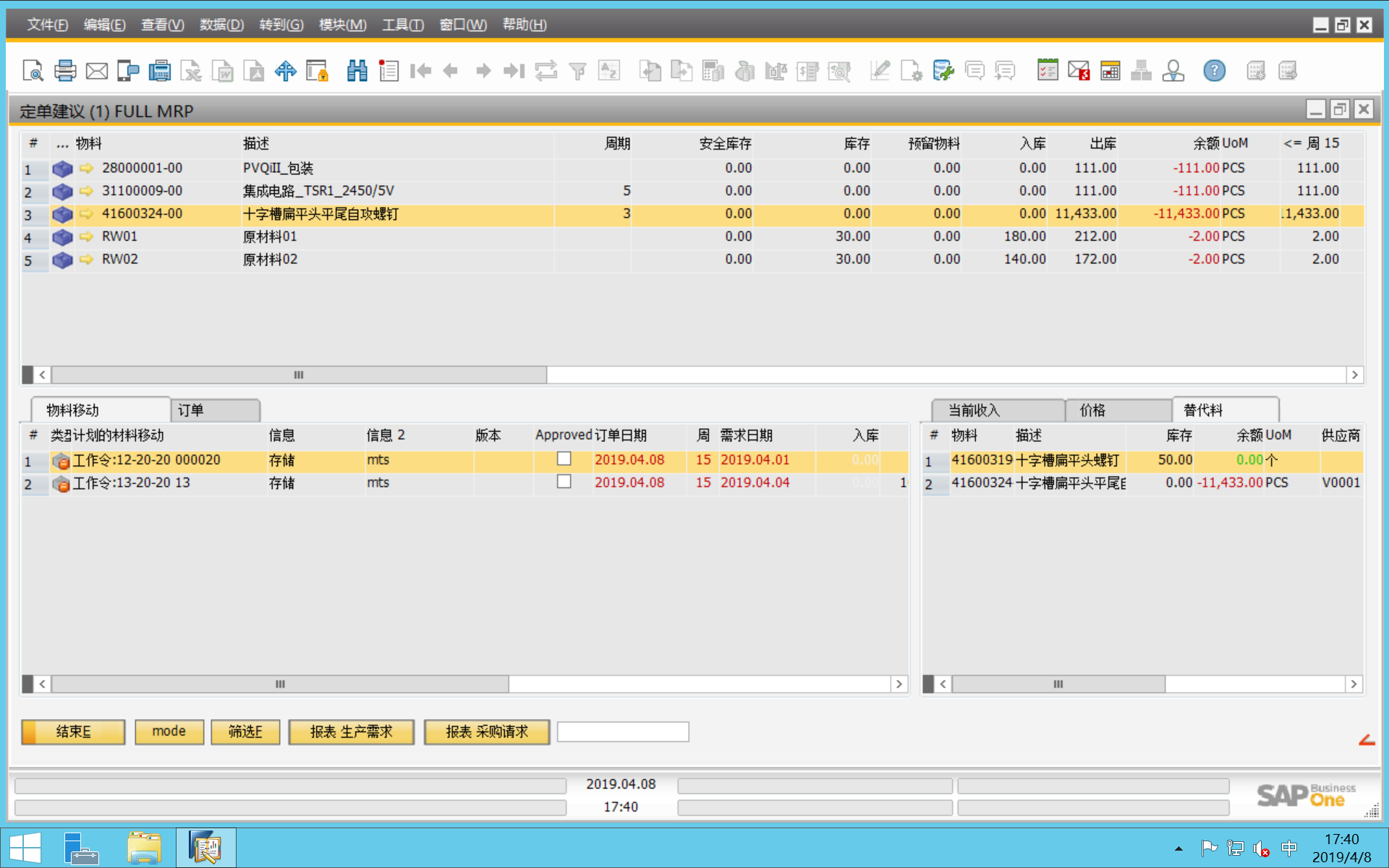The width and height of the screenshot is (1389, 868).
Task: Click the mode button
Action: tap(169, 732)
